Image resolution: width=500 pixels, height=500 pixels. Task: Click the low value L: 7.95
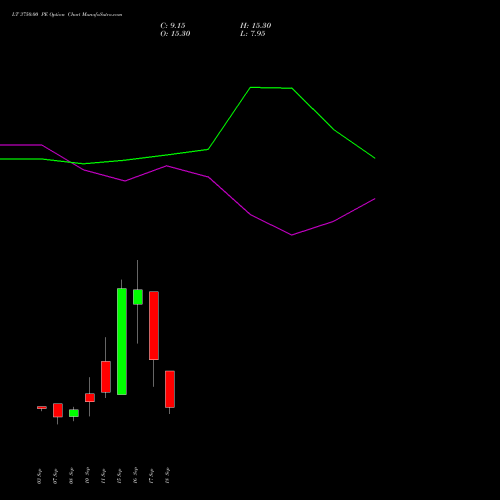click(x=253, y=34)
